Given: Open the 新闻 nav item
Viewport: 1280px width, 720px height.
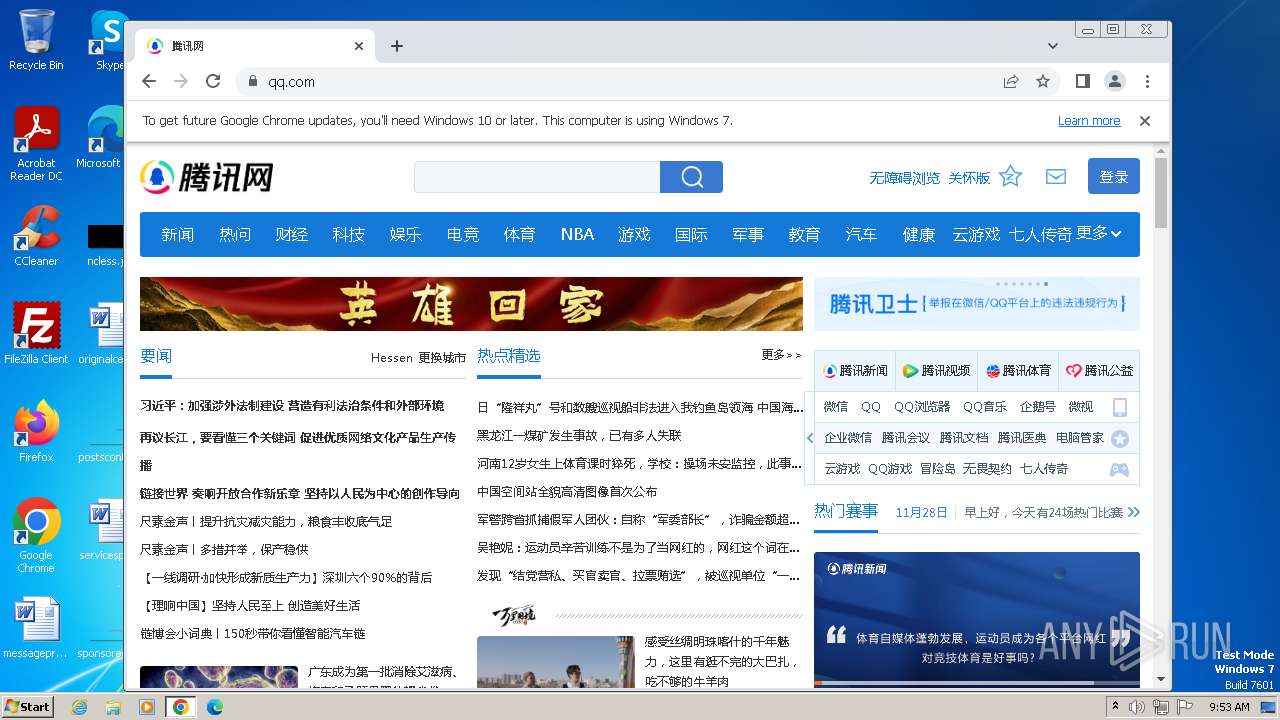Looking at the screenshot, I should click(178, 234).
